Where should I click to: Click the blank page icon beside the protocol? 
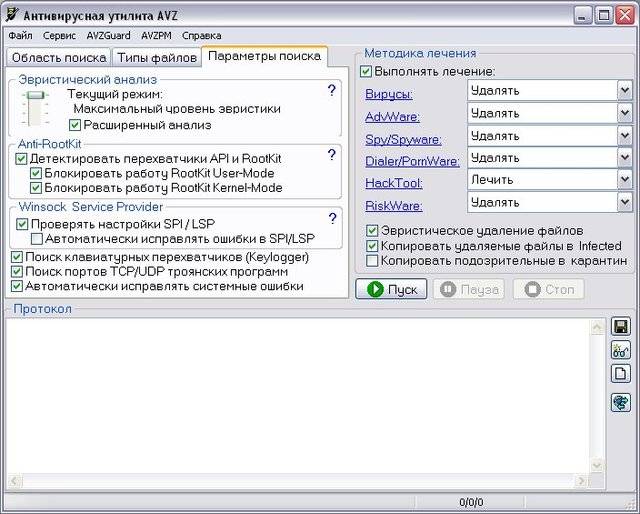620,373
